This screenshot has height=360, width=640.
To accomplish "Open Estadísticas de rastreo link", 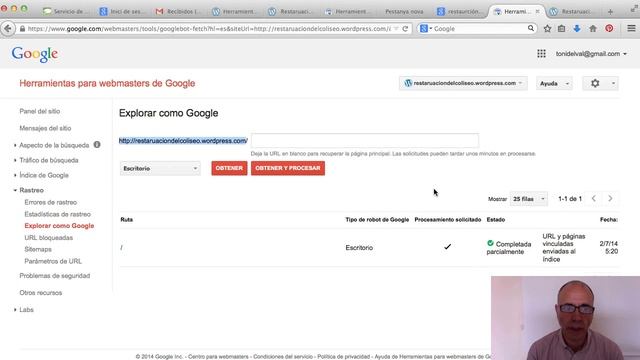I will [x=58, y=214].
